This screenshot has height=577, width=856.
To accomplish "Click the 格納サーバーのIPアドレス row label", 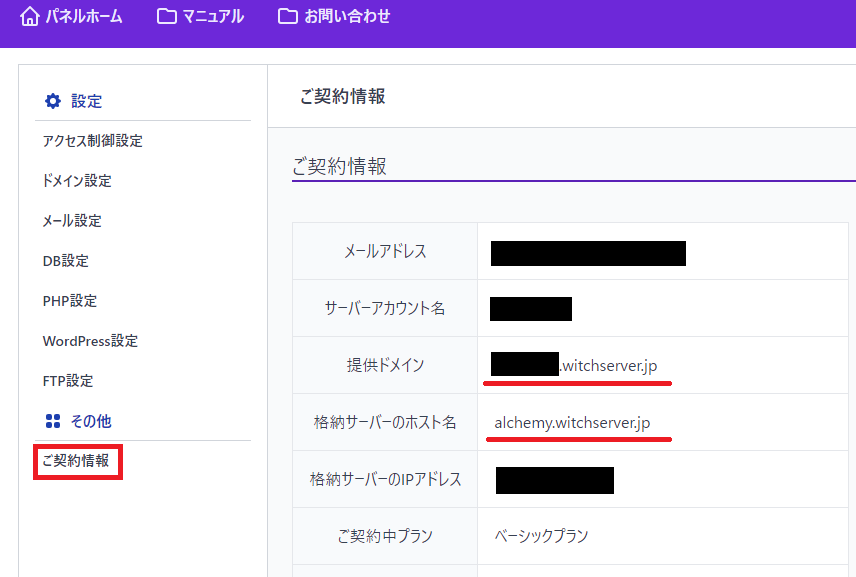I will [x=385, y=479].
